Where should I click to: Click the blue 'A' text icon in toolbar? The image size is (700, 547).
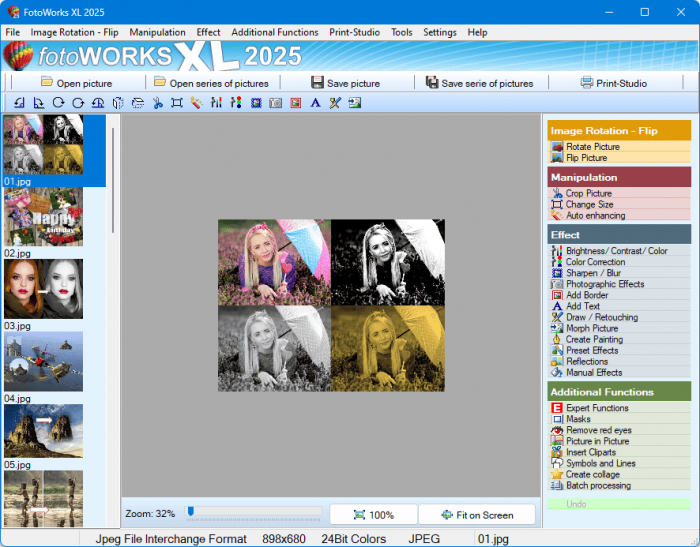click(315, 103)
